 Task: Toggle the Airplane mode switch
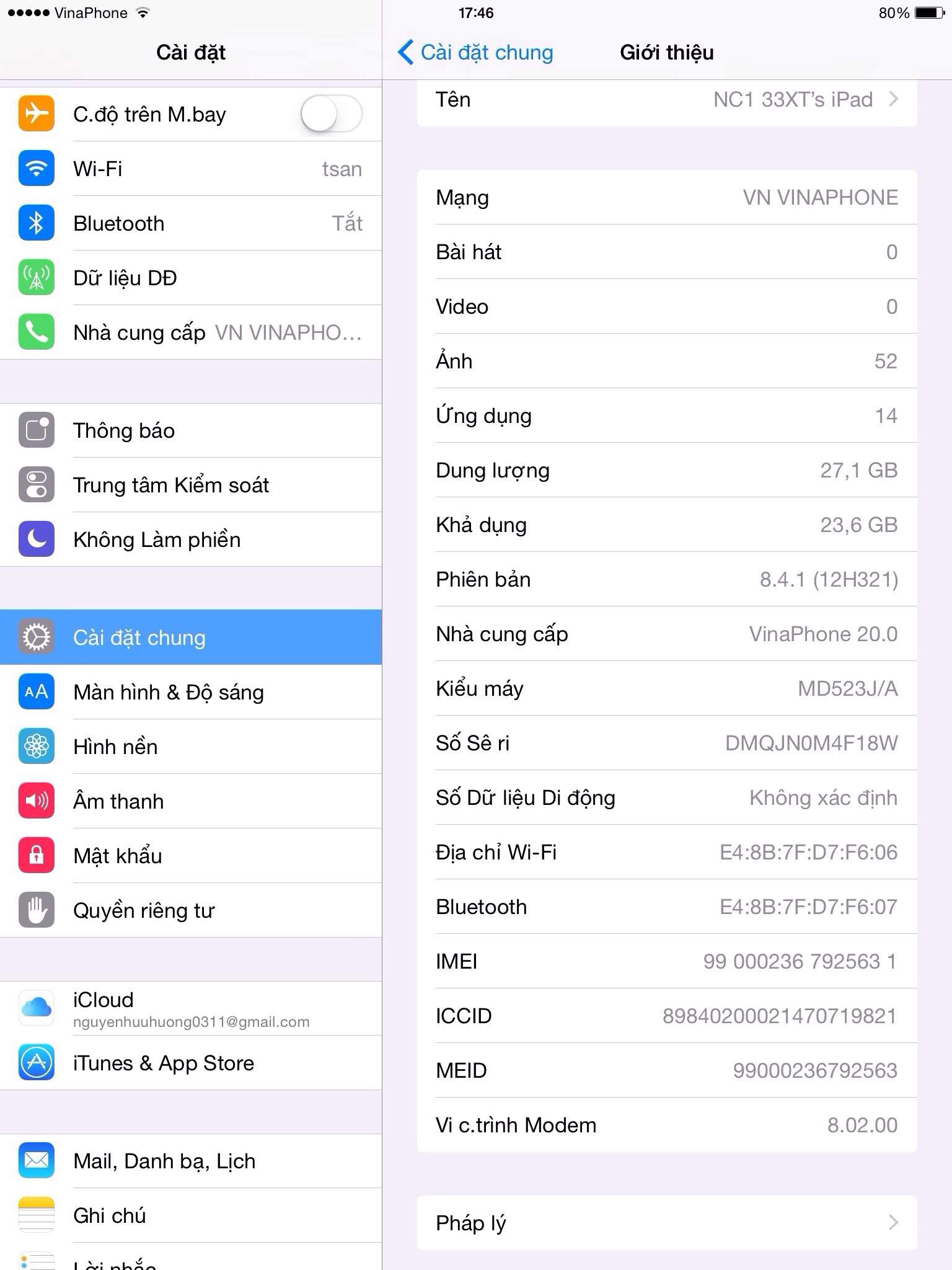[332, 114]
